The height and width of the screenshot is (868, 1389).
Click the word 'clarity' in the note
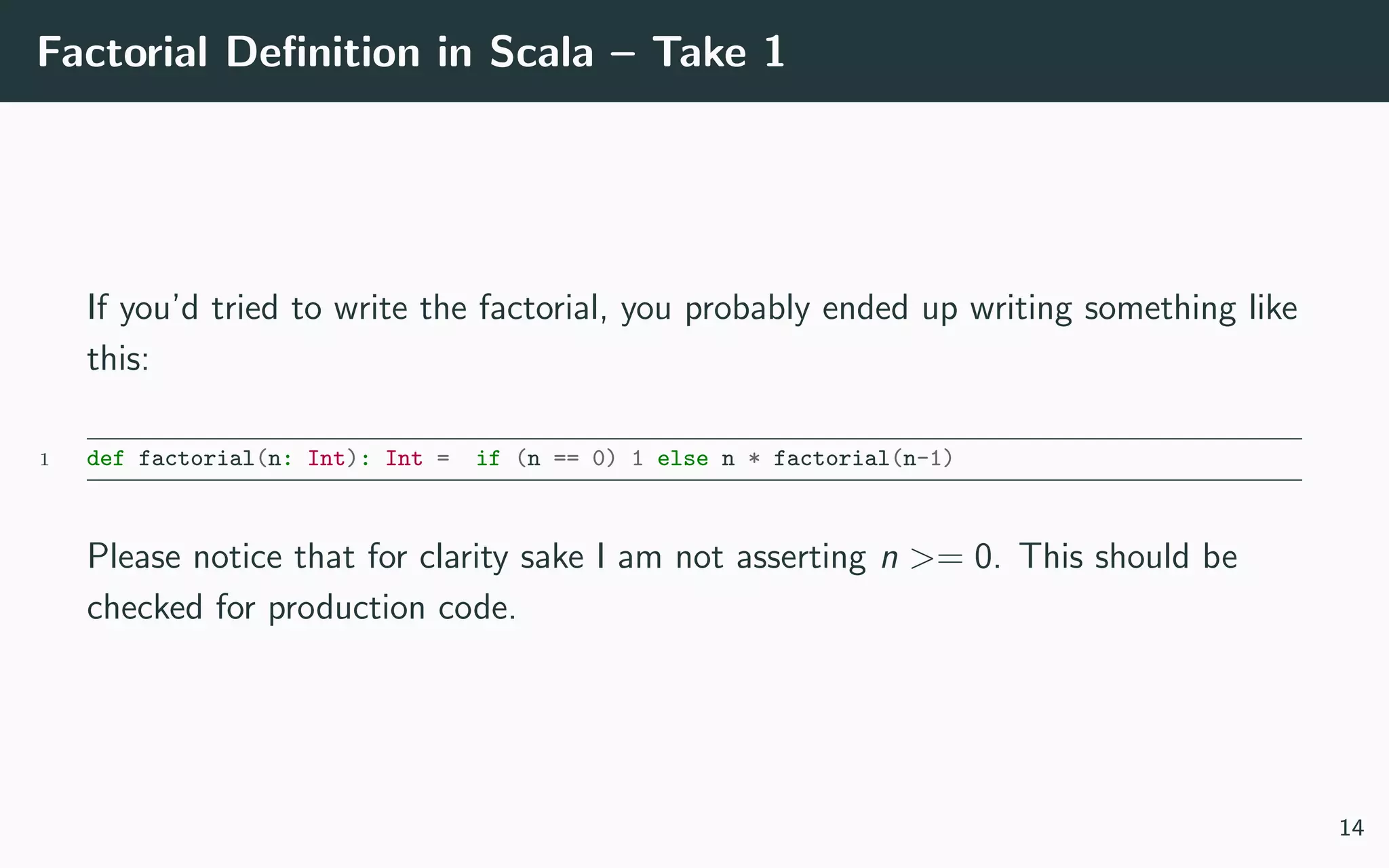[x=463, y=557]
